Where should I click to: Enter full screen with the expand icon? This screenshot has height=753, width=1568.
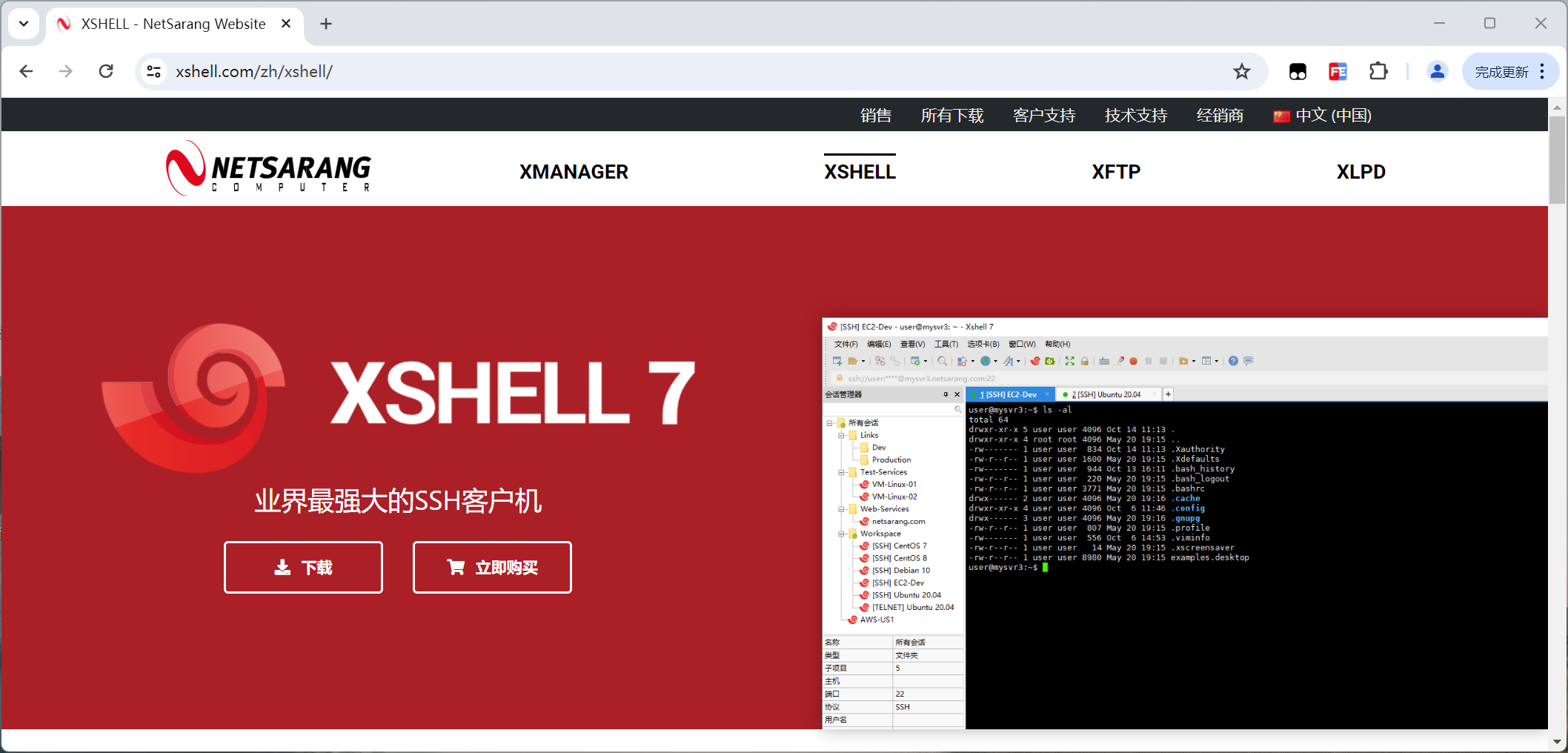tap(1069, 361)
